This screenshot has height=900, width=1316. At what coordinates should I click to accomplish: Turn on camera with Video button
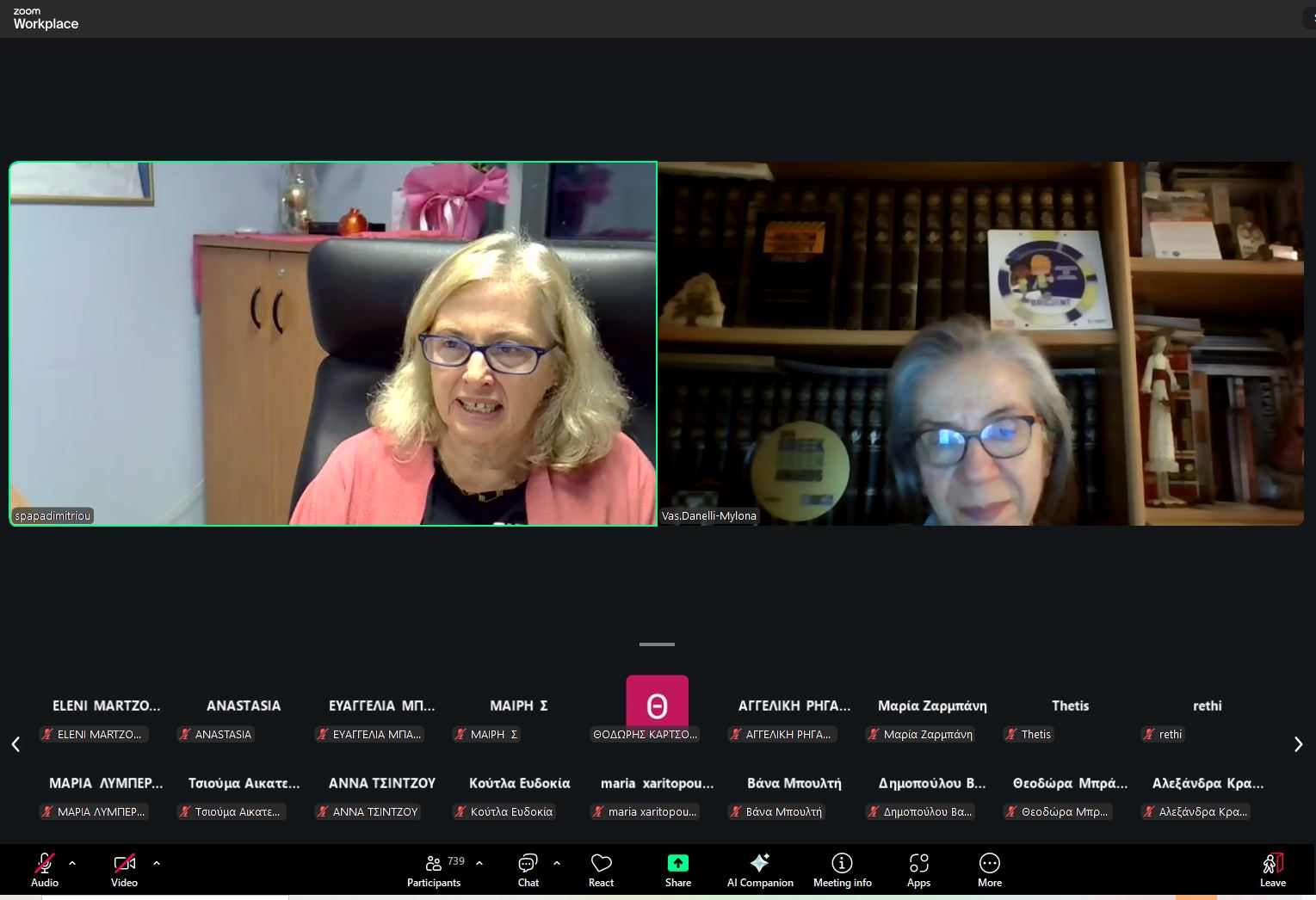(x=124, y=869)
